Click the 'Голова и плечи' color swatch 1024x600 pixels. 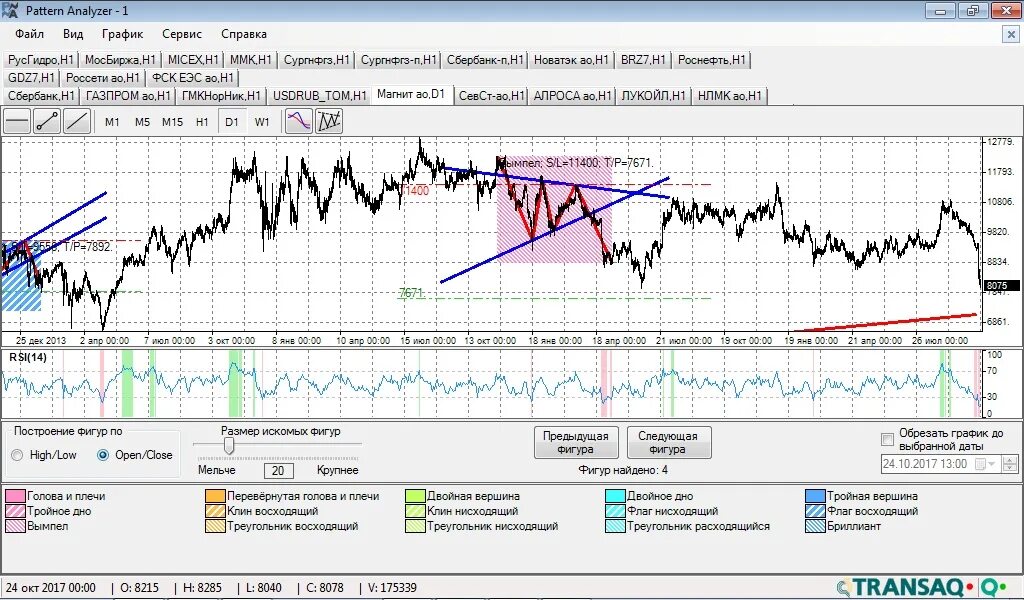15,496
